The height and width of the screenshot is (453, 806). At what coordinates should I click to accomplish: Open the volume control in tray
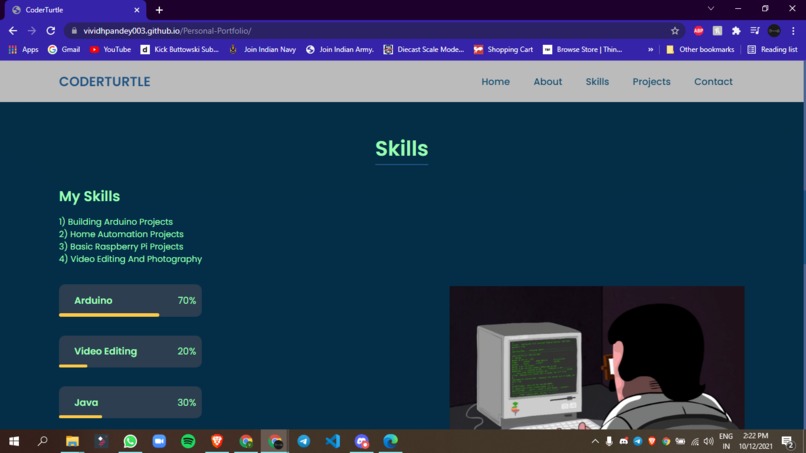[x=708, y=441]
